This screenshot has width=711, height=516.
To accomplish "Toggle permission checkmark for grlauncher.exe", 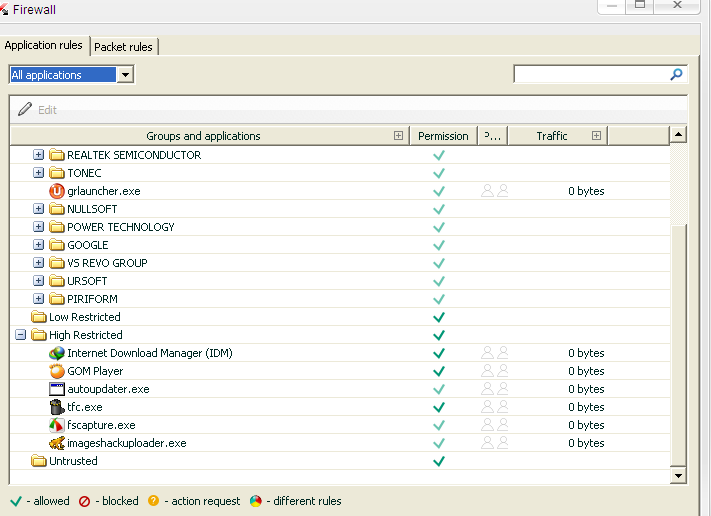I will [x=439, y=191].
